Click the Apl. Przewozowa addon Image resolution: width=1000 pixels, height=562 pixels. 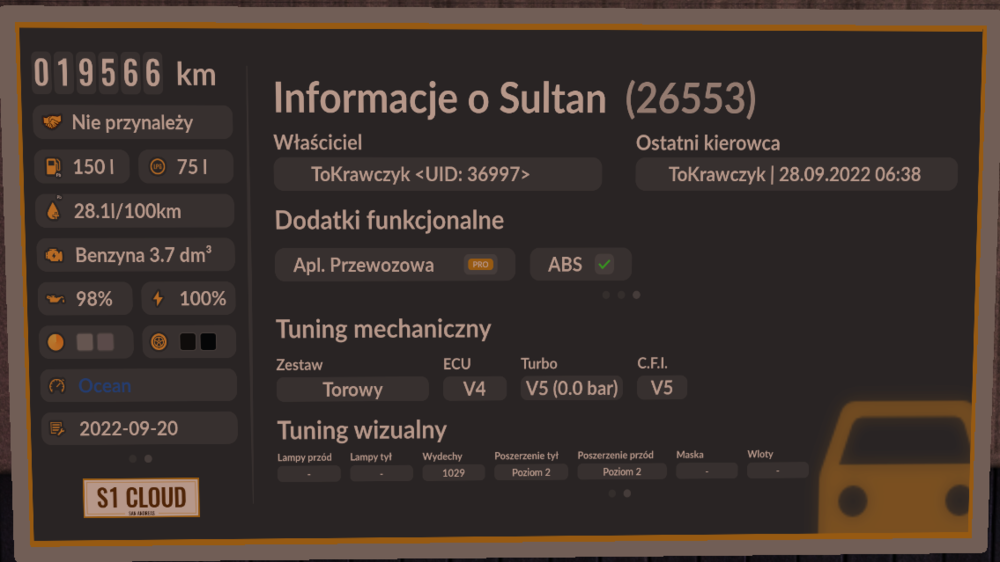click(x=395, y=265)
